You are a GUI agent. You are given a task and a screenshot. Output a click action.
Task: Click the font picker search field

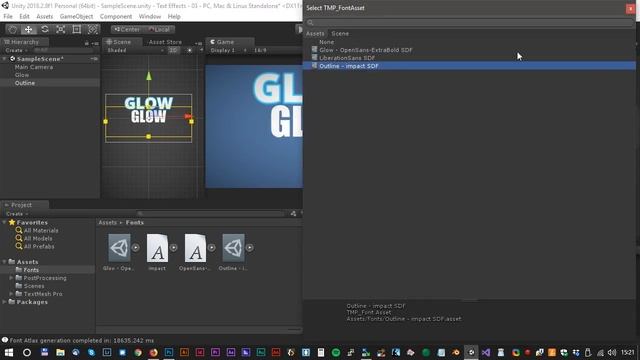[x=469, y=22]
